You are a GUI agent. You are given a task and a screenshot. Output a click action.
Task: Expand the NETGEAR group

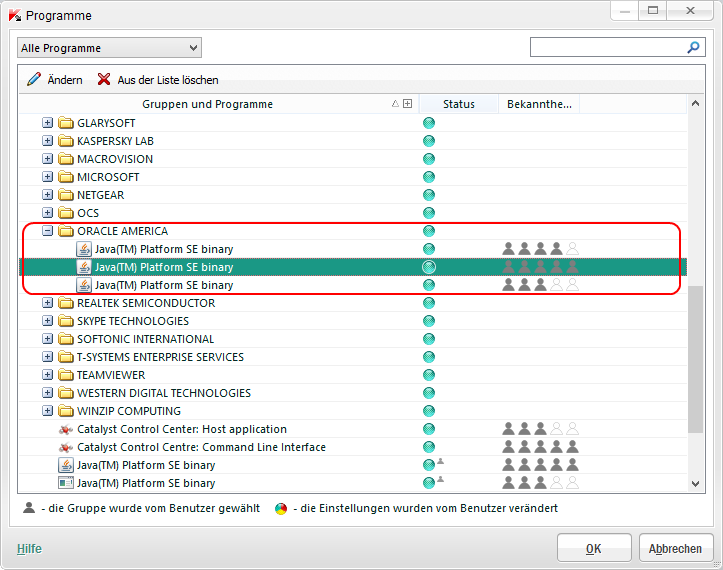(x=47, y=195)
